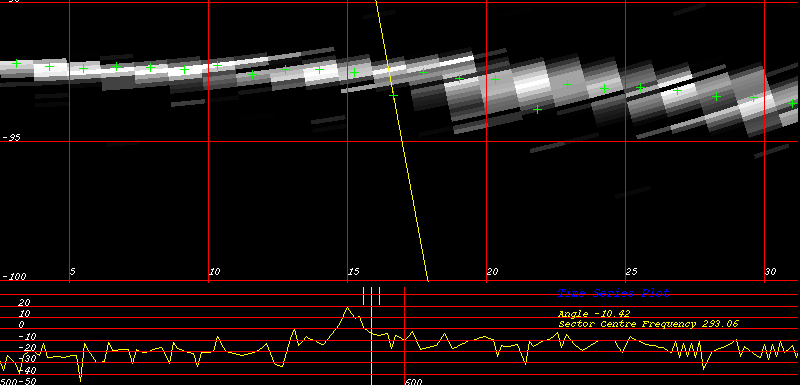This screenshot has width=800, height=385.
Task: Select the Sector Centre Frequency 293.06 readout
Action: pos(648,324)
